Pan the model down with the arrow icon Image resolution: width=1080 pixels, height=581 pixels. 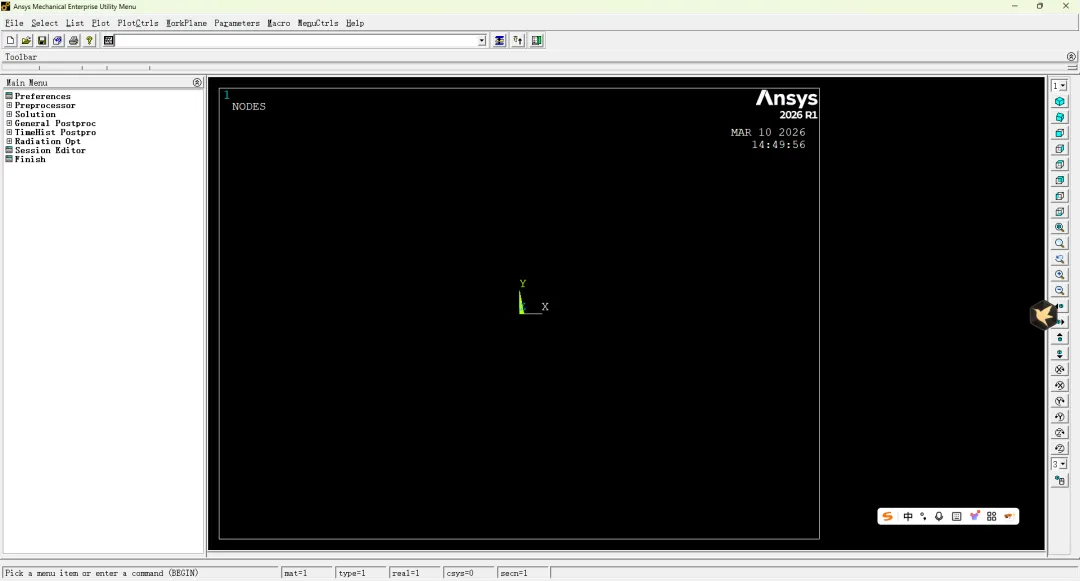[1059, 354]
